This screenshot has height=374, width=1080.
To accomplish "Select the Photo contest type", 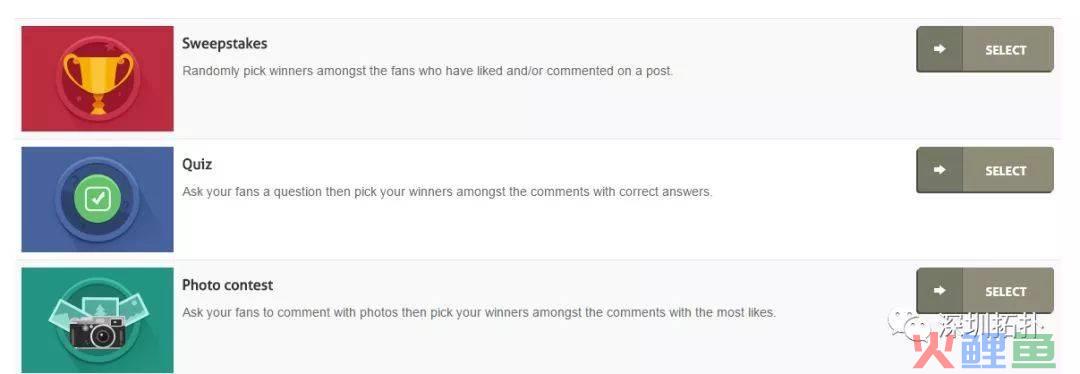I will pyautogui.click(x=985, y=291).
